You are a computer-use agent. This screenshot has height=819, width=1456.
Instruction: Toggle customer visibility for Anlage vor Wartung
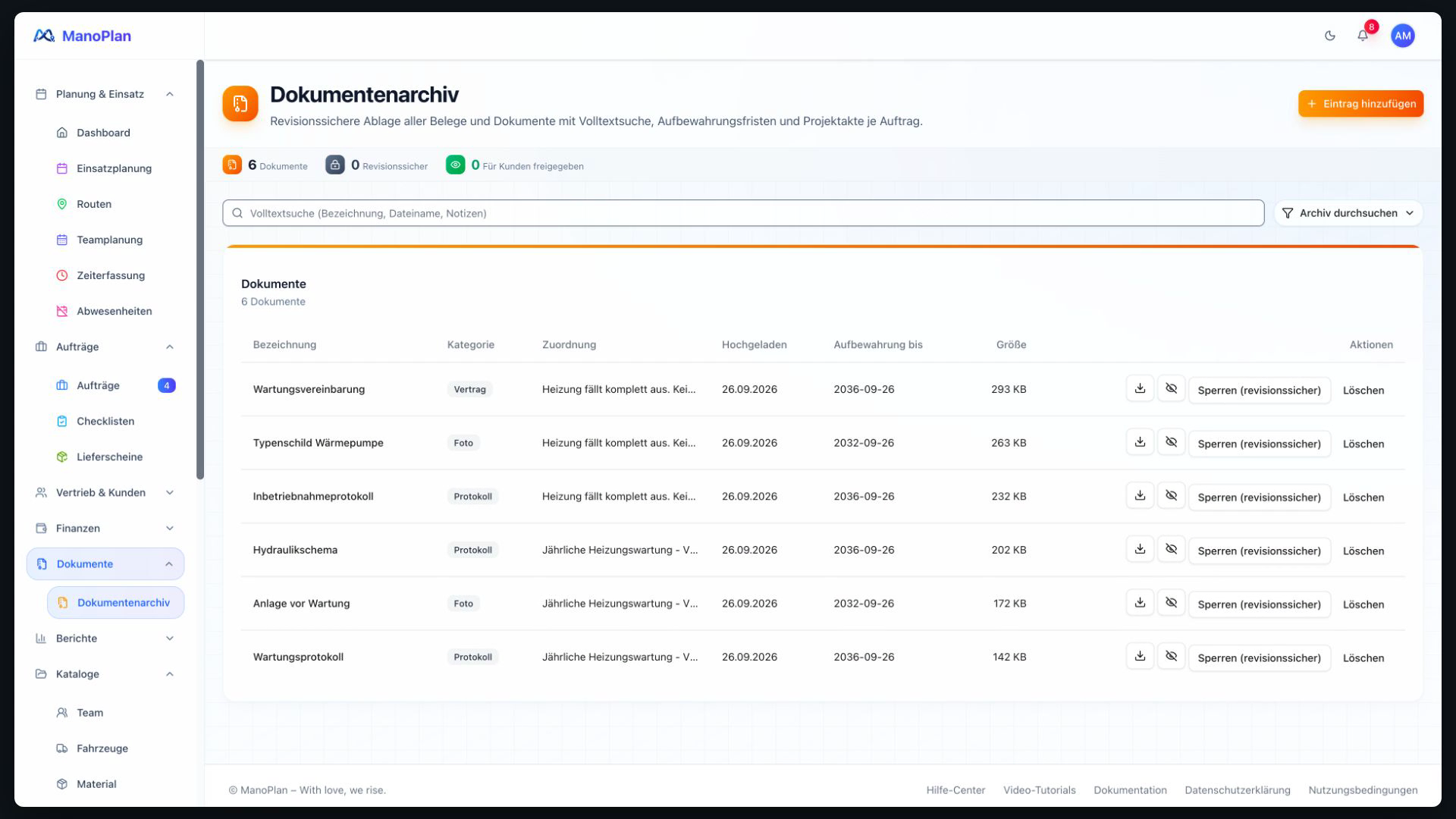[1171, 603]
